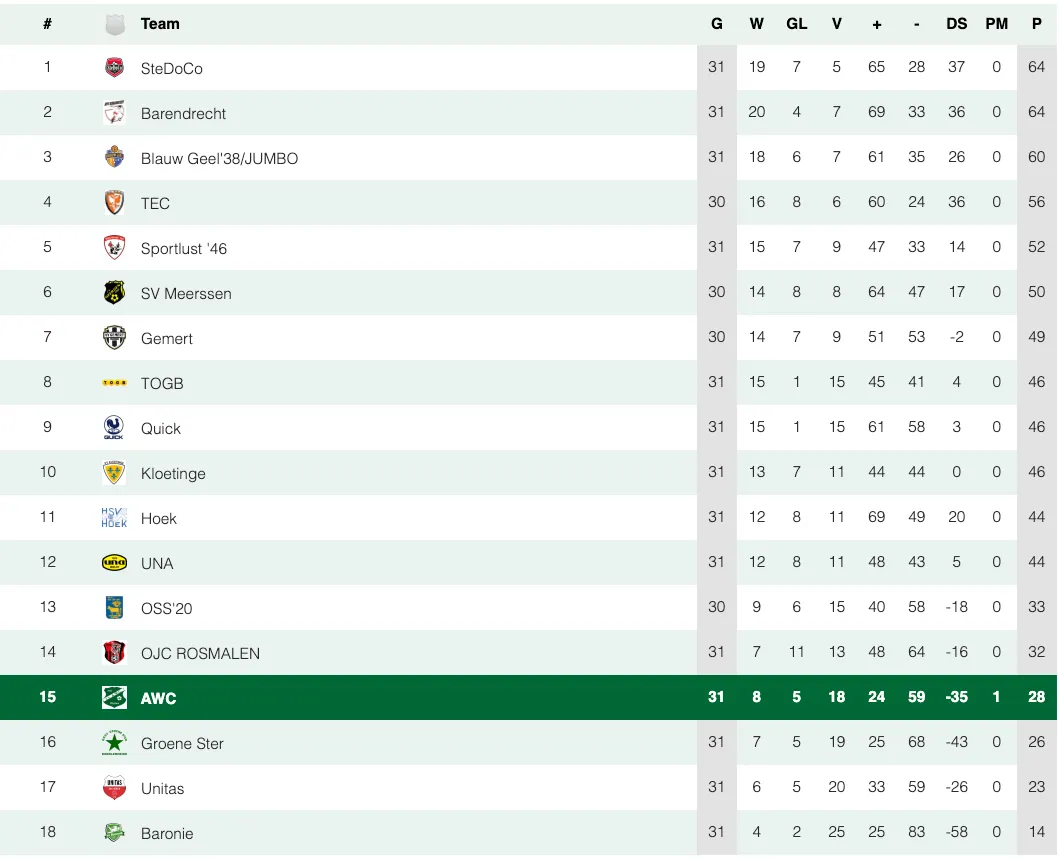Click the UNA oval logo
Viewport: 1059px width, 859px height.
pyautogui.click(x=115, y=563)
